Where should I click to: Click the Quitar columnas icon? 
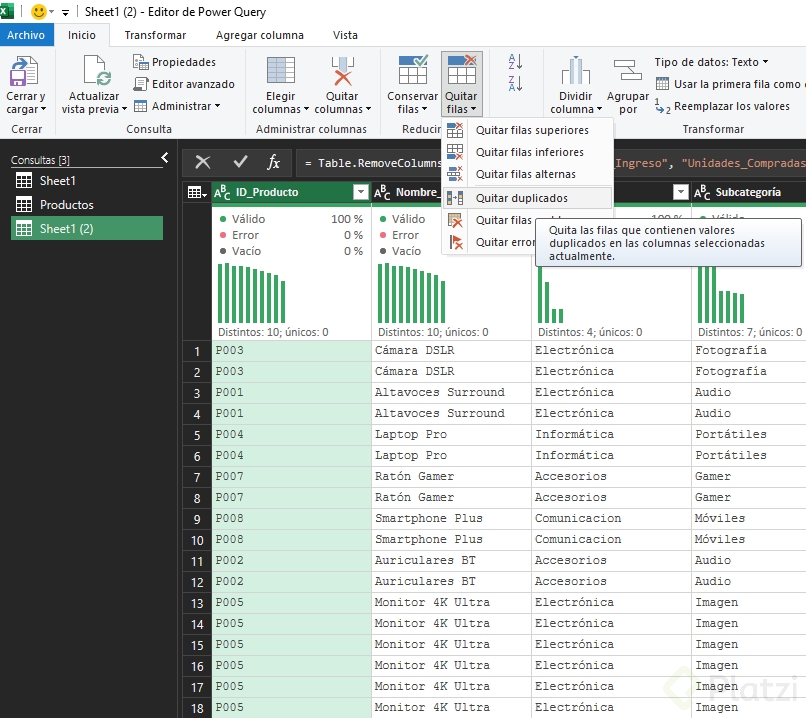click(343, 72)
